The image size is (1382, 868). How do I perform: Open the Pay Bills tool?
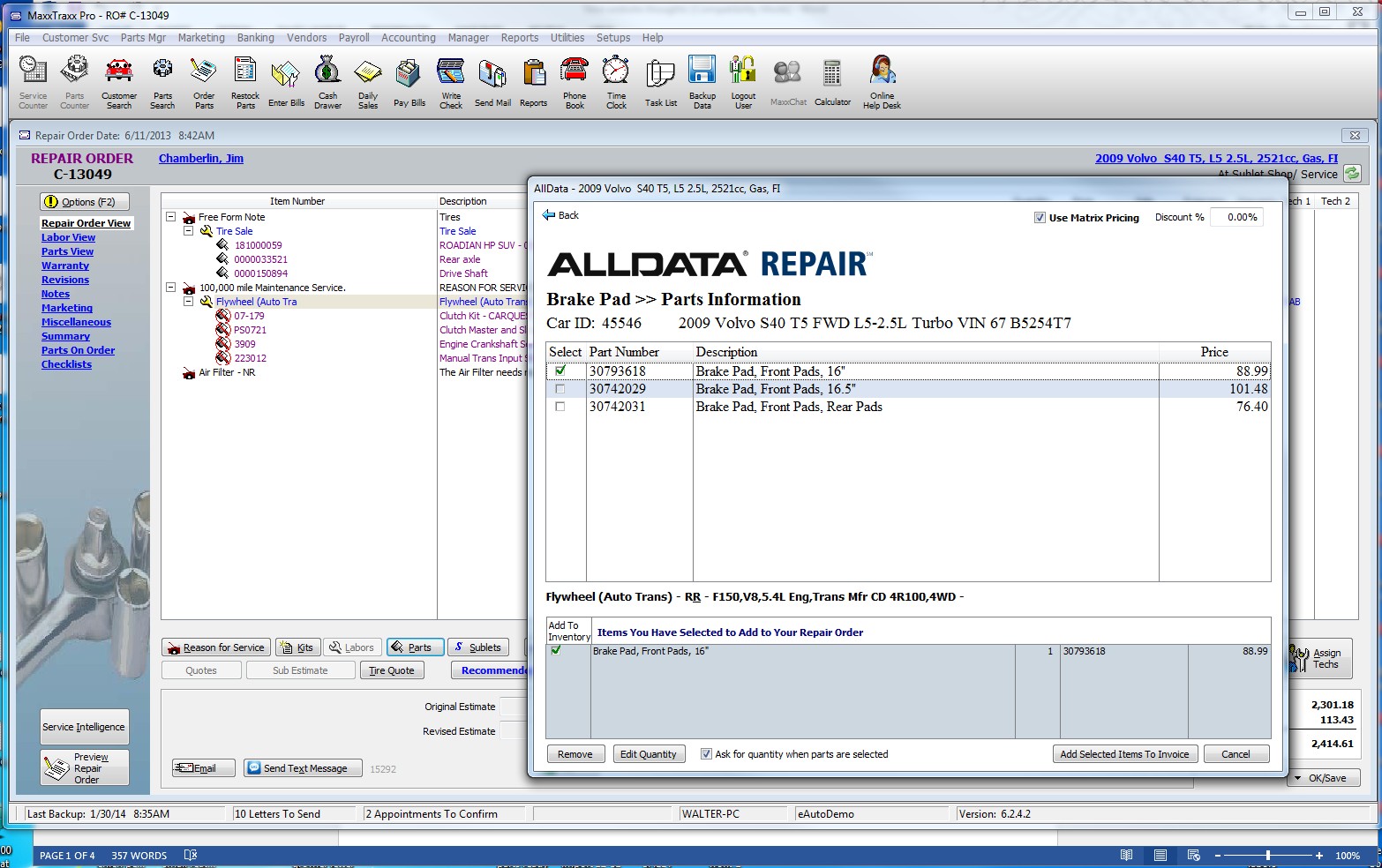click(409, 84)
